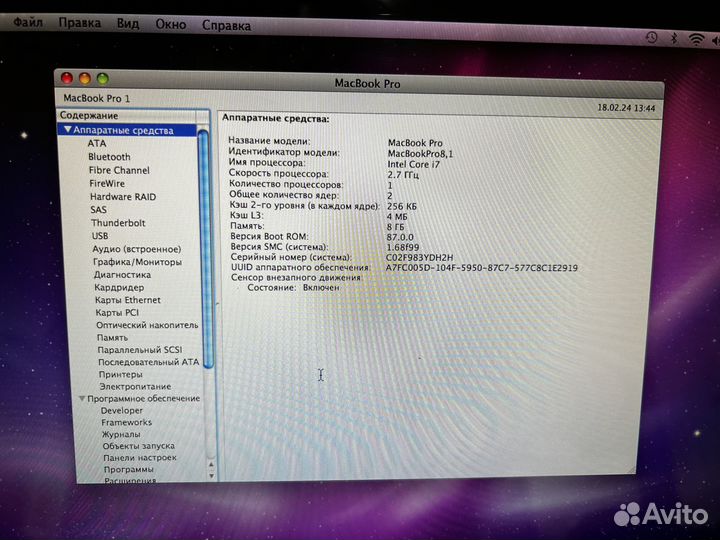Select Электропитание in the sidebar

tap(135, 386)
